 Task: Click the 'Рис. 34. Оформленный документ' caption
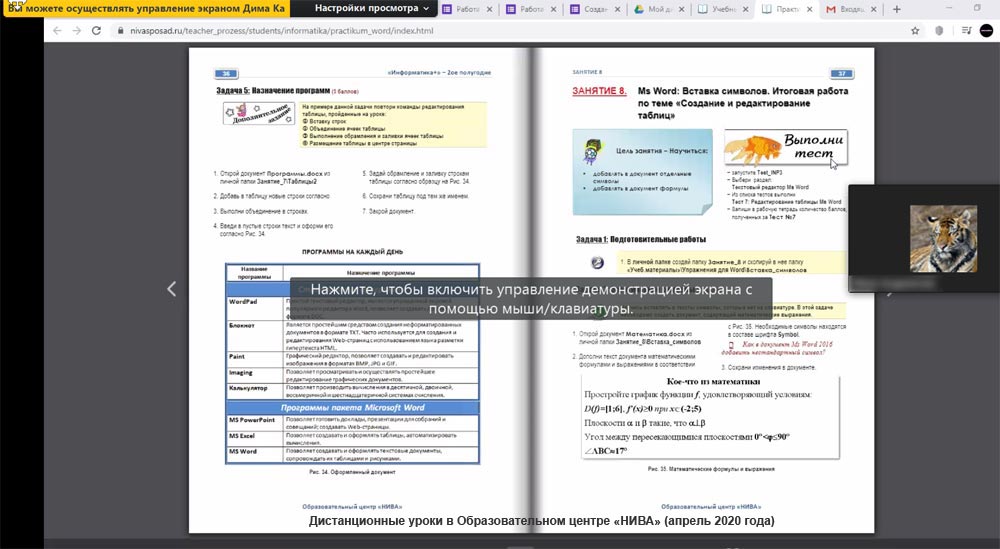point(352,472)
